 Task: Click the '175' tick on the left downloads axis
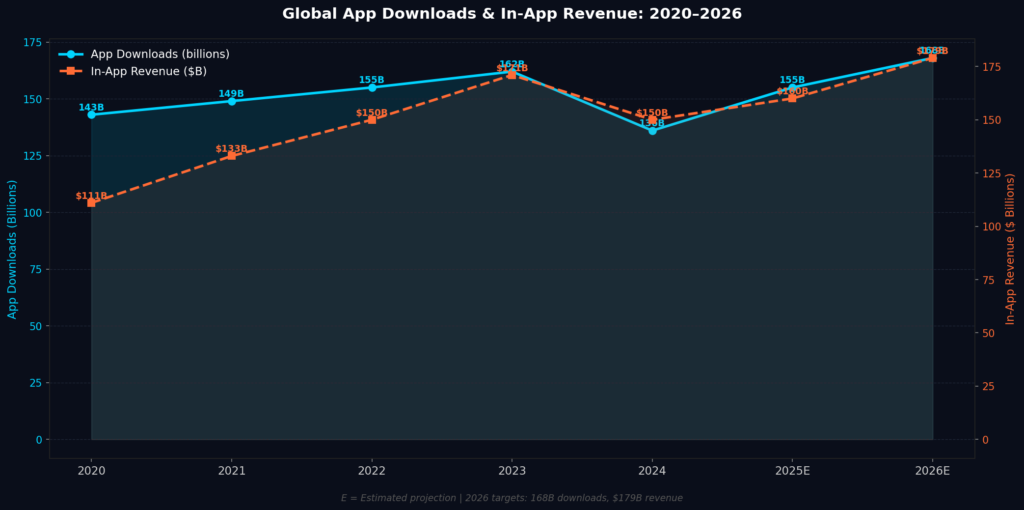(x=34, y=42)
